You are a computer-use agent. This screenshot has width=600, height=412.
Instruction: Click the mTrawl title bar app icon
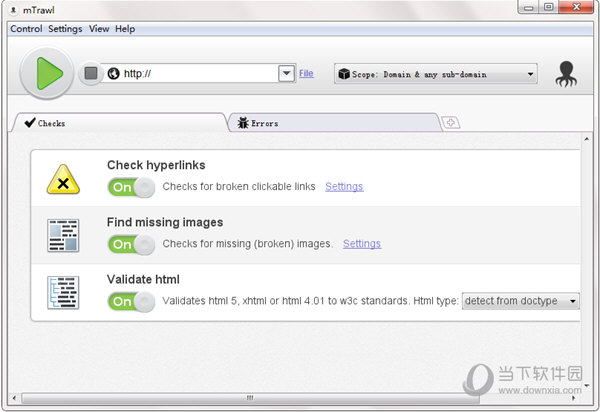[x=13, y=10]
